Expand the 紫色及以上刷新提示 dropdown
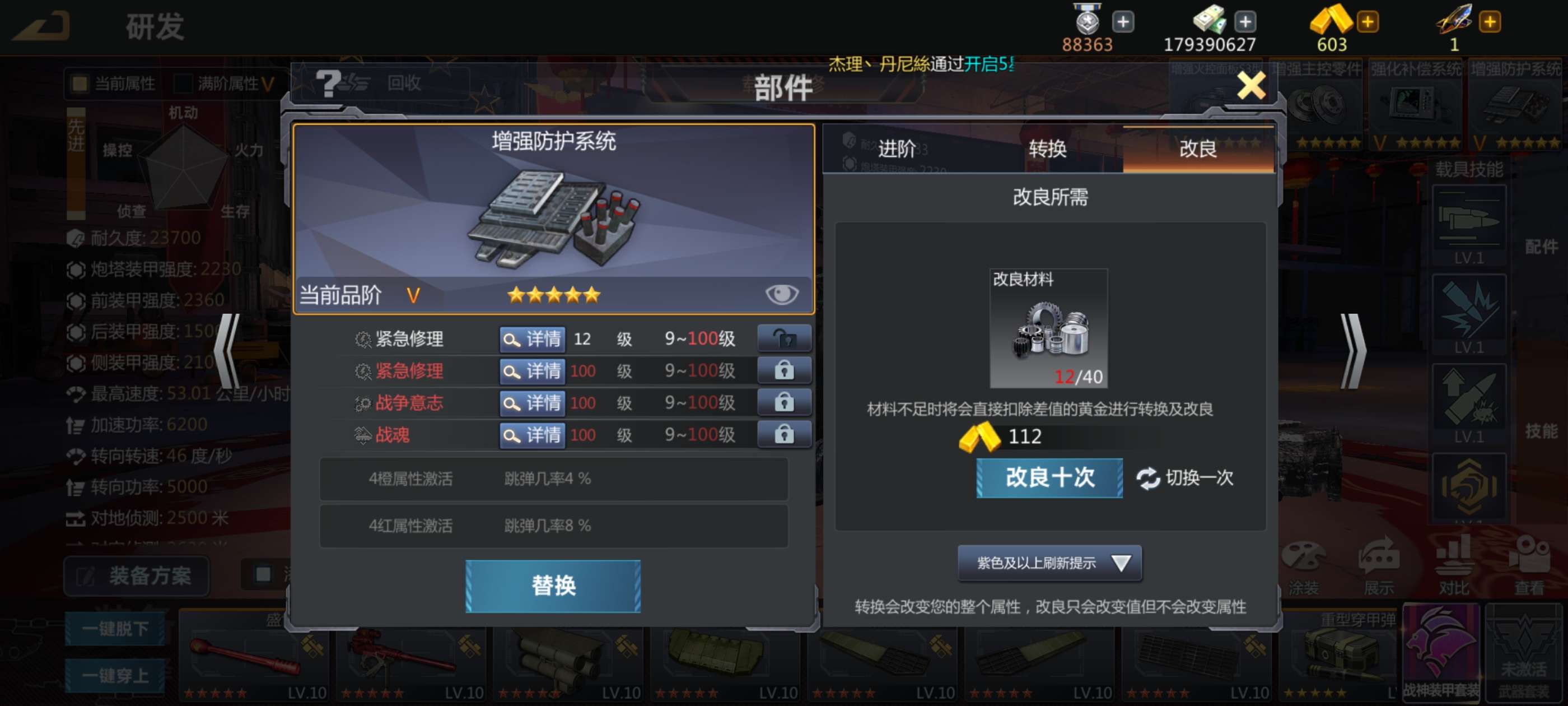 pos(1049,562)
